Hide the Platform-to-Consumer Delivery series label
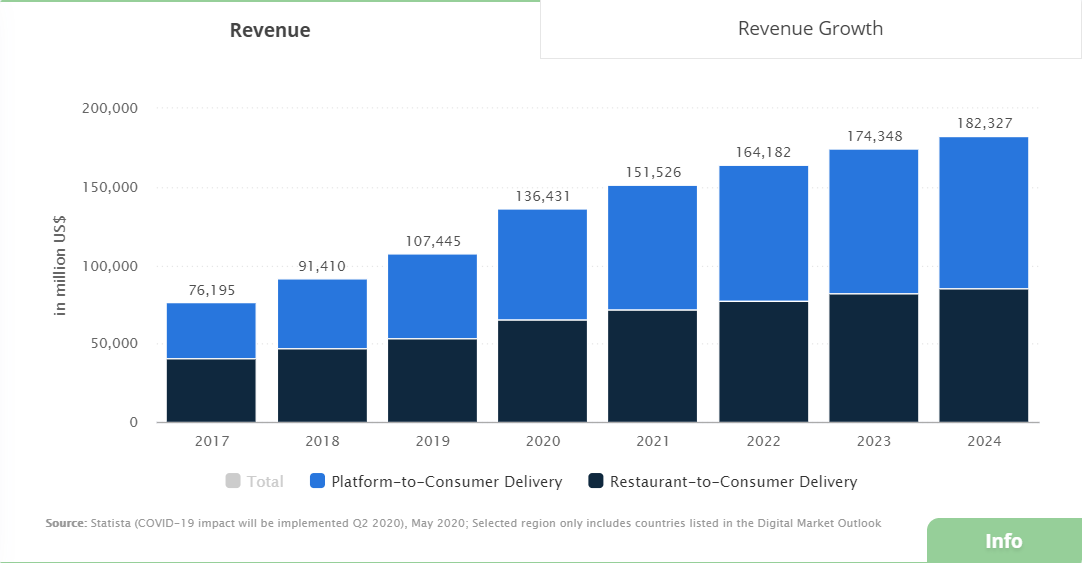This screenshot has height=563, width=1082. [x=446, y=482]
